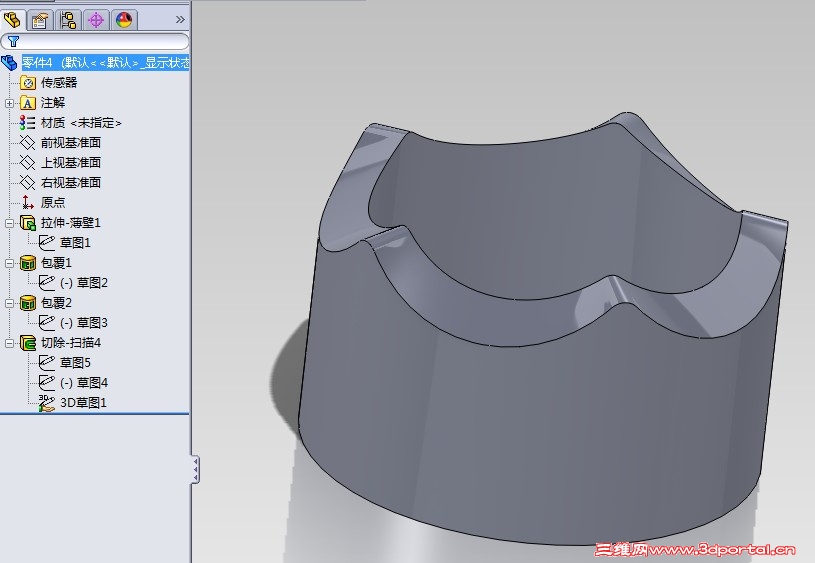Image resolution: width=815 pixels, height=563 pixels.
Task: Click the panel collapse handle on the splitter
Action: pos(195,470)
